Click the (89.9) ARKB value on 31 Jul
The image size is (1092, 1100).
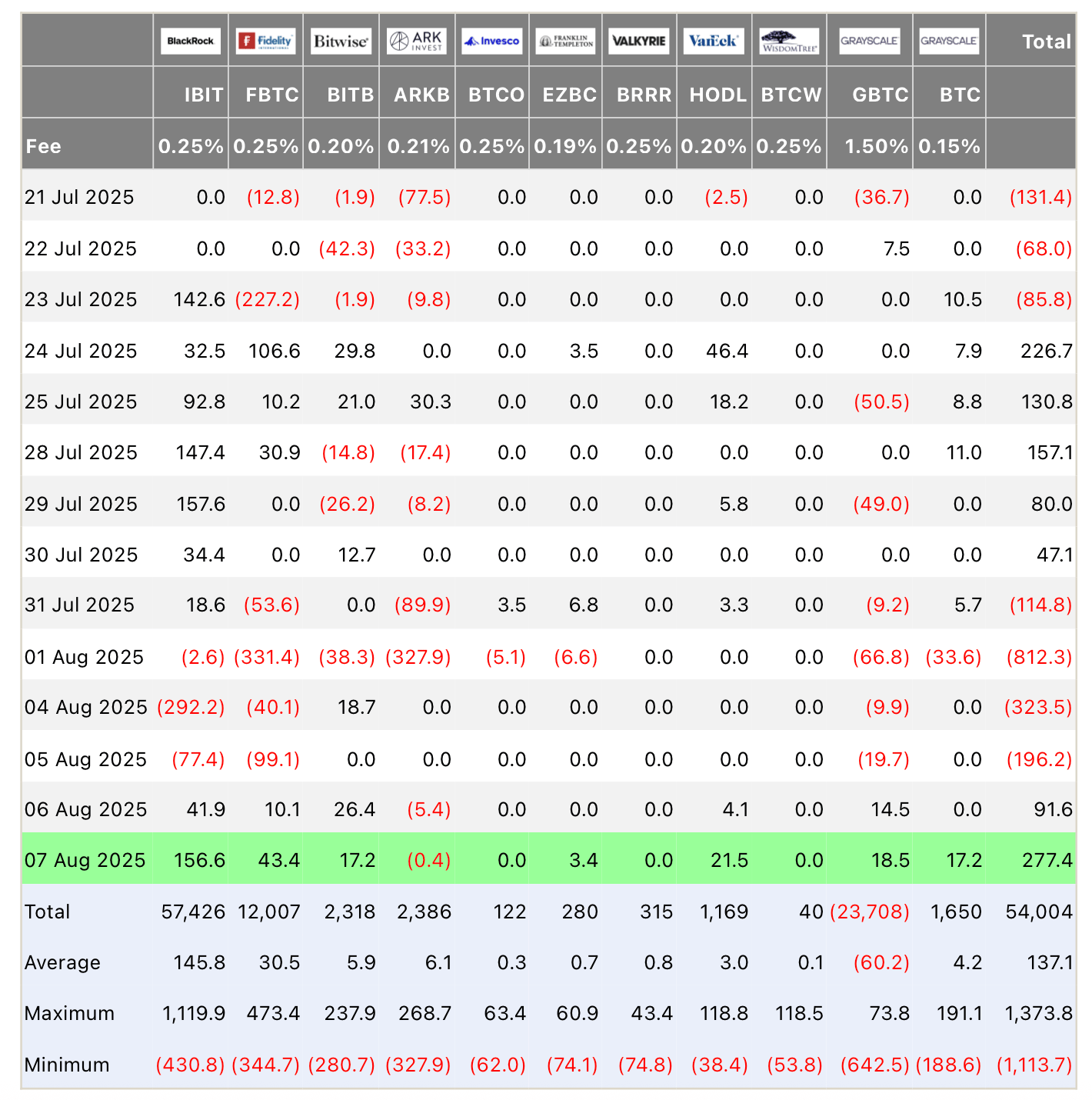point(422,605)
